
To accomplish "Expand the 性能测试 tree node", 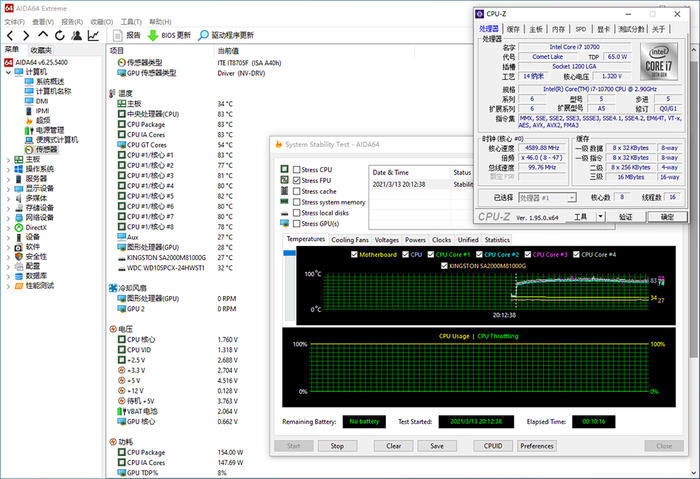I will click(x=8, y=286).
